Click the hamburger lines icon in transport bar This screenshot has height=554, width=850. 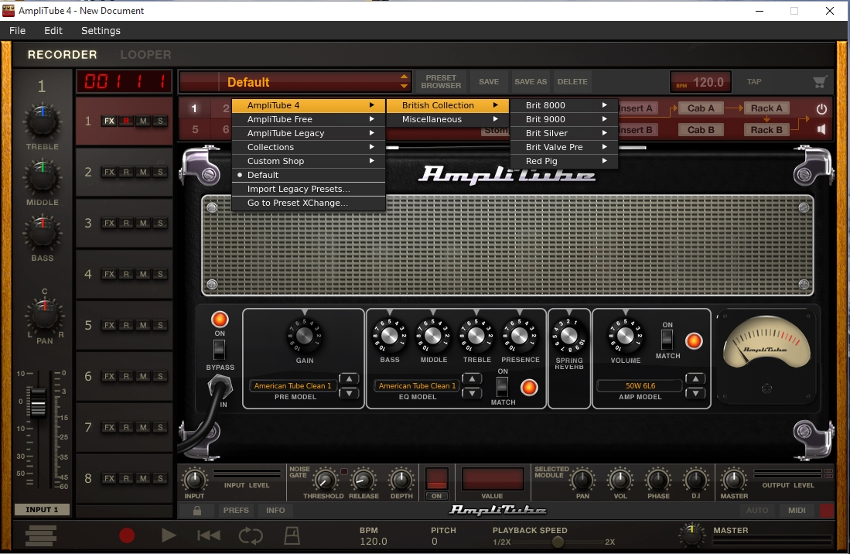tap(40, 536)
